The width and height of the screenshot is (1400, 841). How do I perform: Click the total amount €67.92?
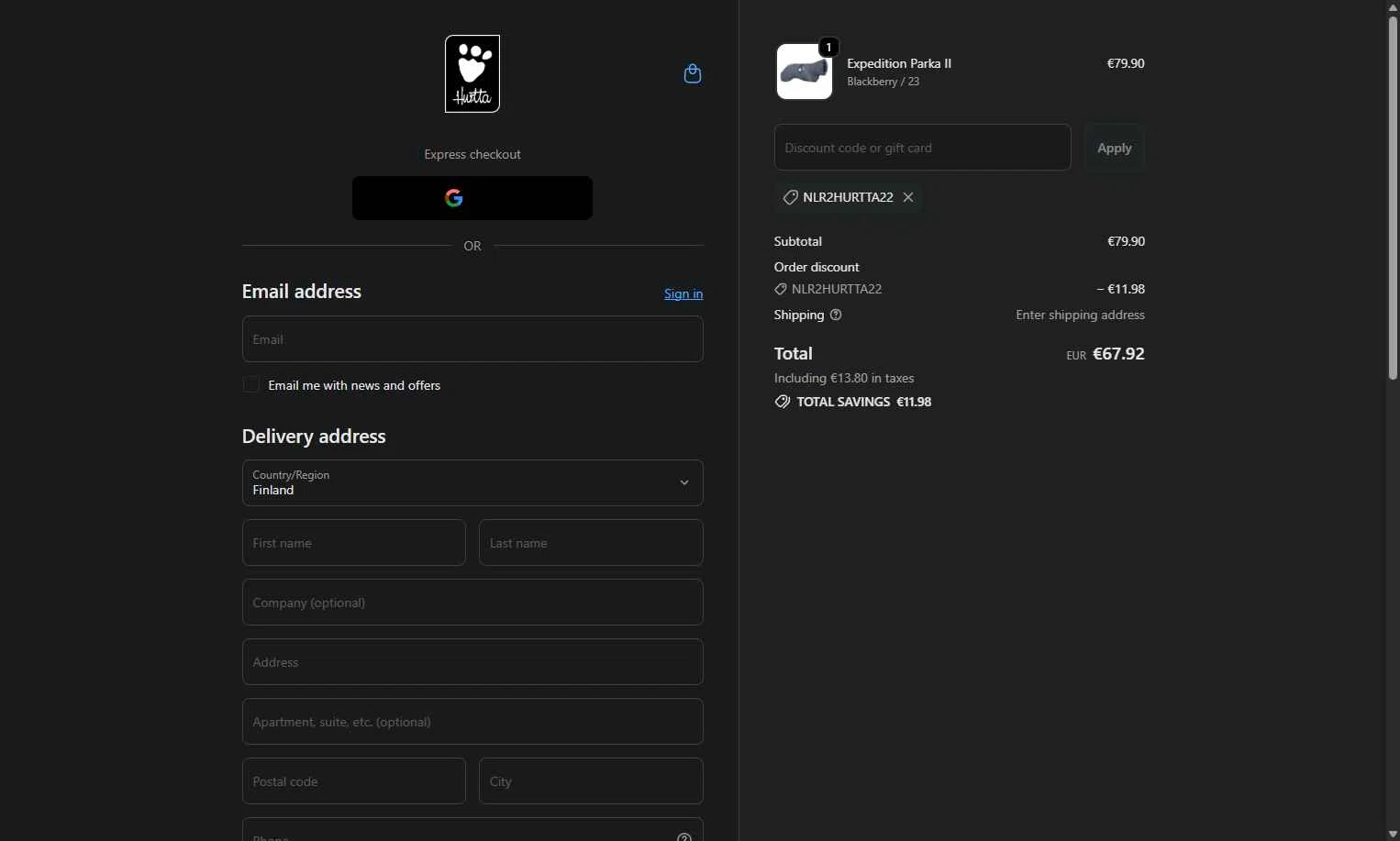click(1118, 354)
